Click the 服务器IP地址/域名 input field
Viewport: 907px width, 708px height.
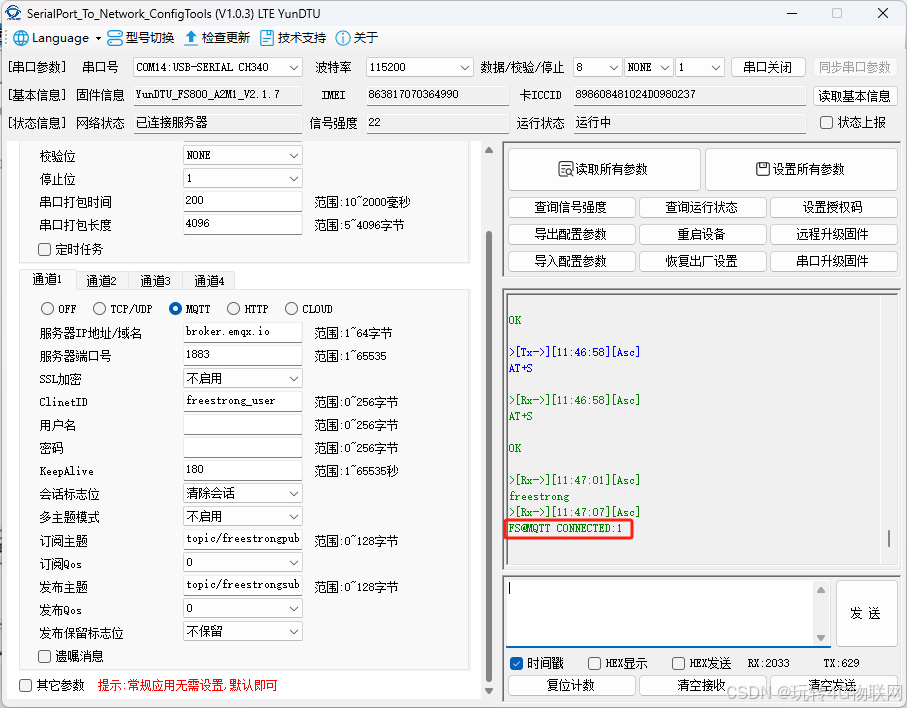[242, 331]
